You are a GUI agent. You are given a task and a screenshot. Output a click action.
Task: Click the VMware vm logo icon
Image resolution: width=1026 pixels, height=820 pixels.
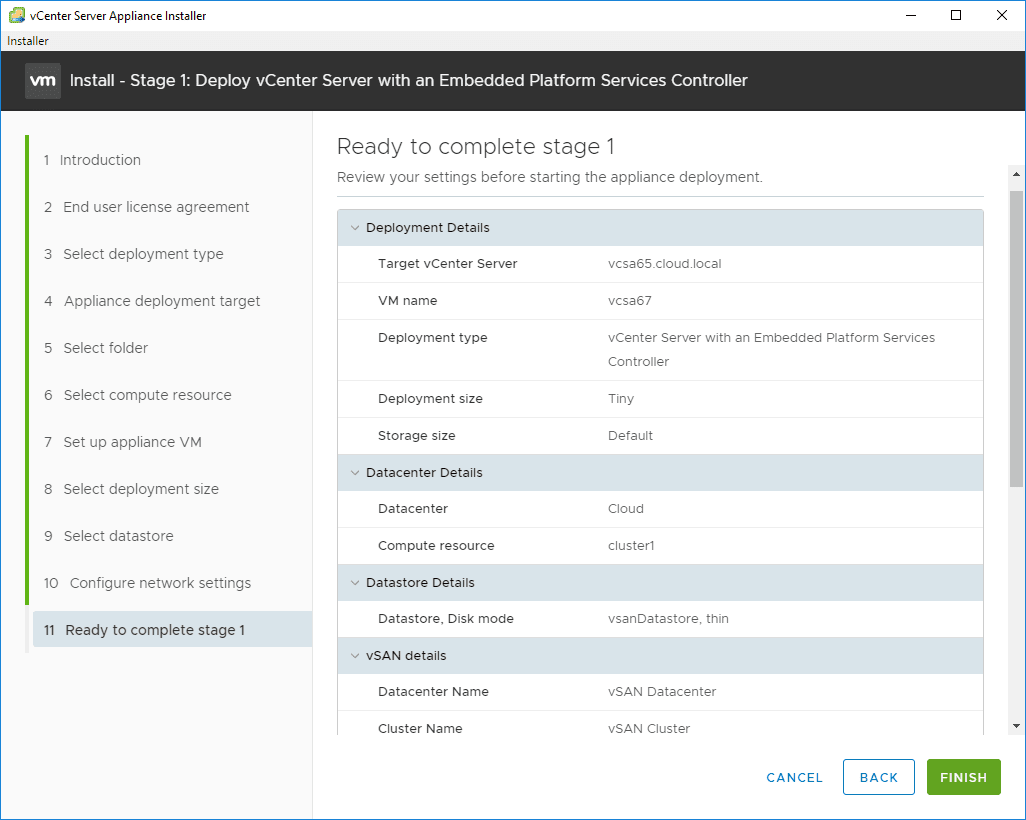pos(43,80)
